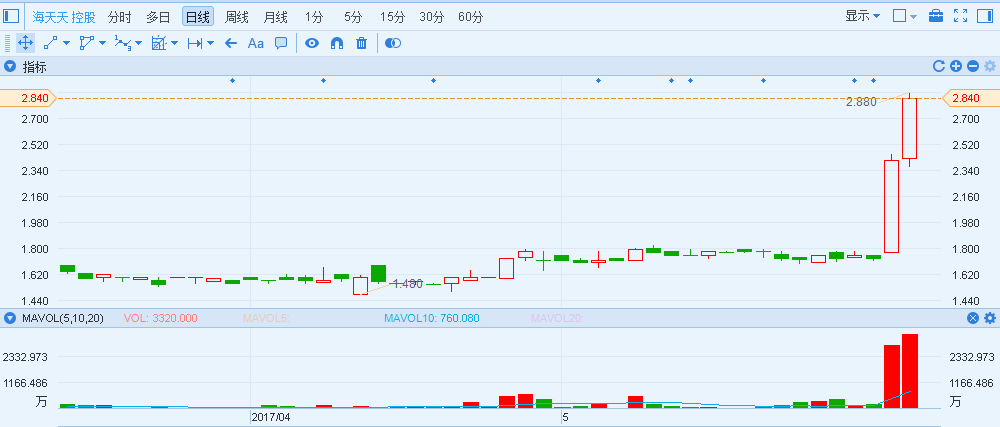
Task: Click the toolbar drag grip handle
Action: click(7, 43)
